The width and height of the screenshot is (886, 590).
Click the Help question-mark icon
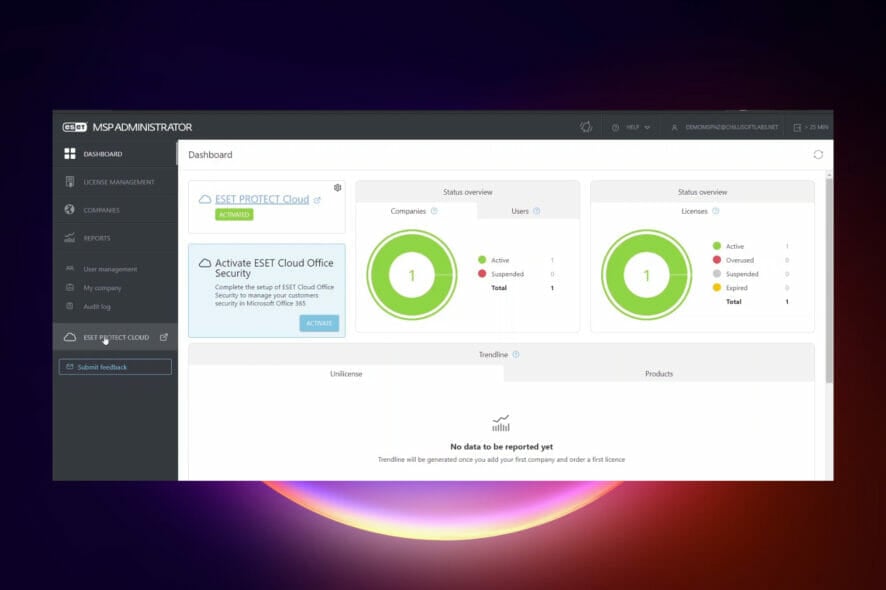coord(615,128)
